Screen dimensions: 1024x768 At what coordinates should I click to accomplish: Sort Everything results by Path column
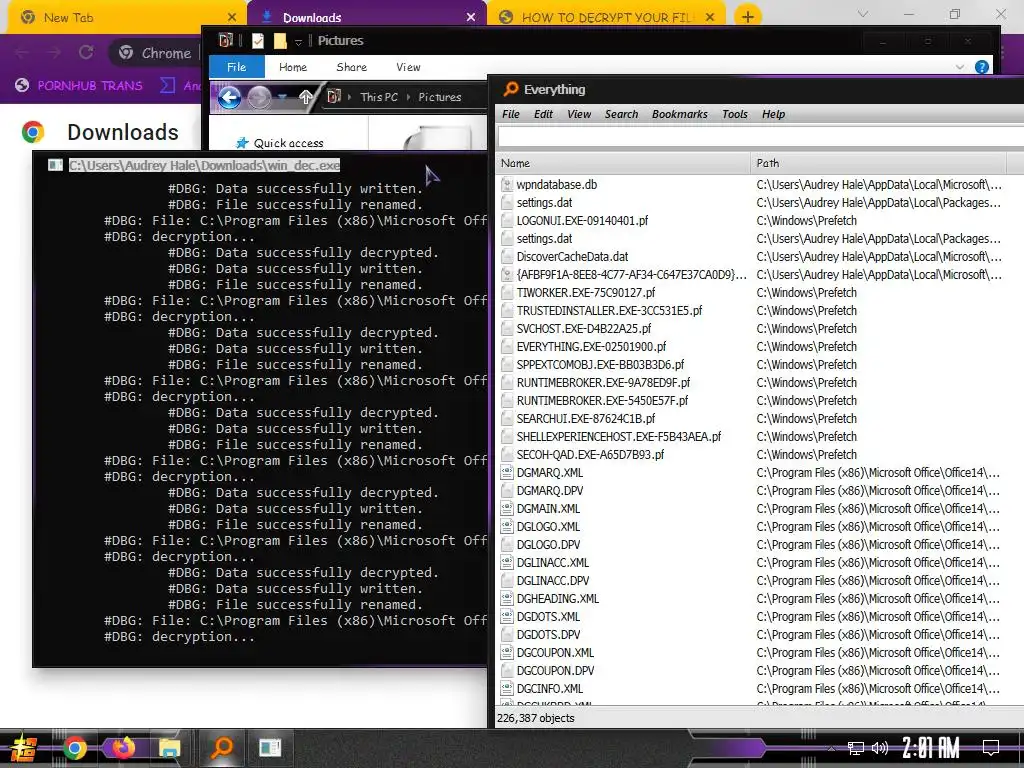point(878,163)
